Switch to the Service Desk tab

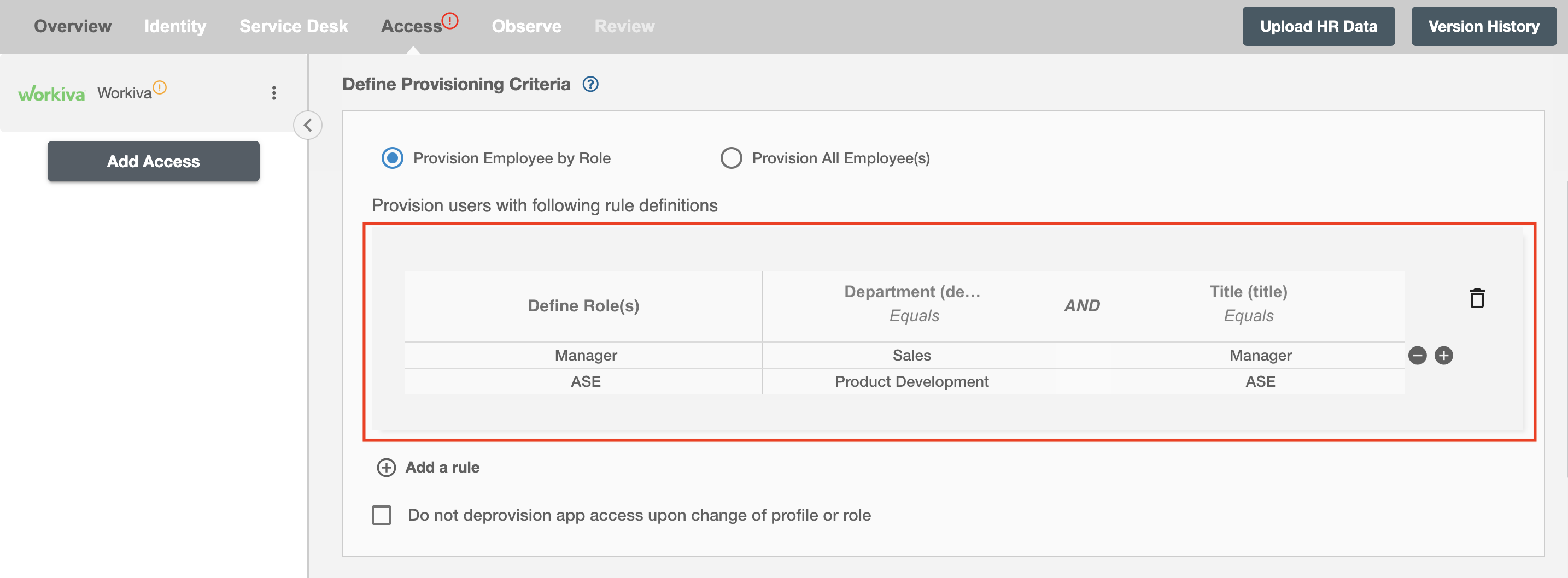294,26
